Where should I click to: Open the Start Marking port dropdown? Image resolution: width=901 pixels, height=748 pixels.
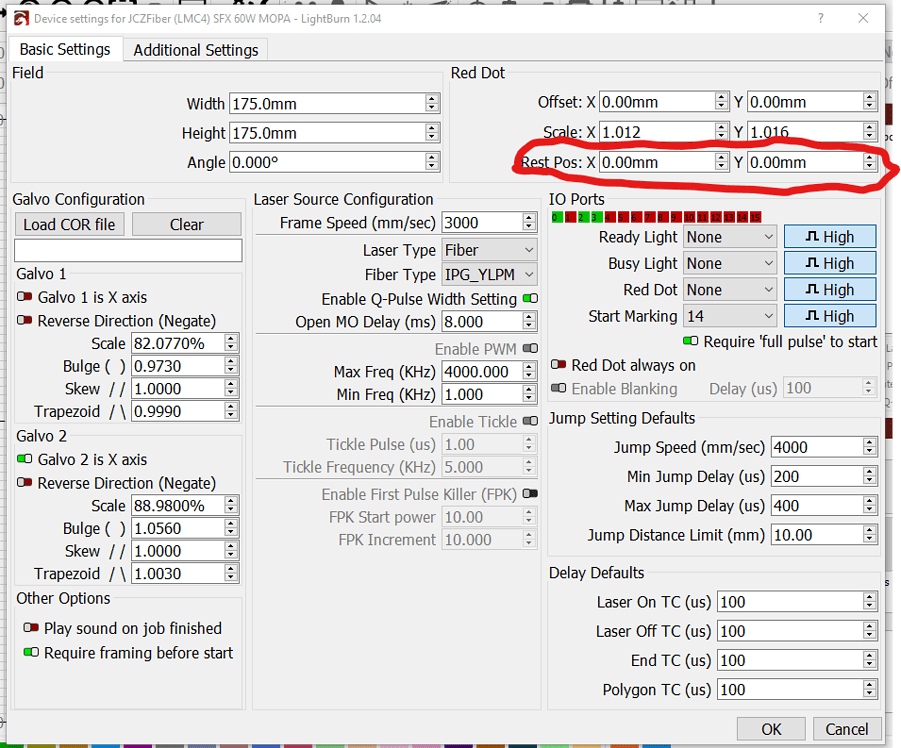(729, 315)
